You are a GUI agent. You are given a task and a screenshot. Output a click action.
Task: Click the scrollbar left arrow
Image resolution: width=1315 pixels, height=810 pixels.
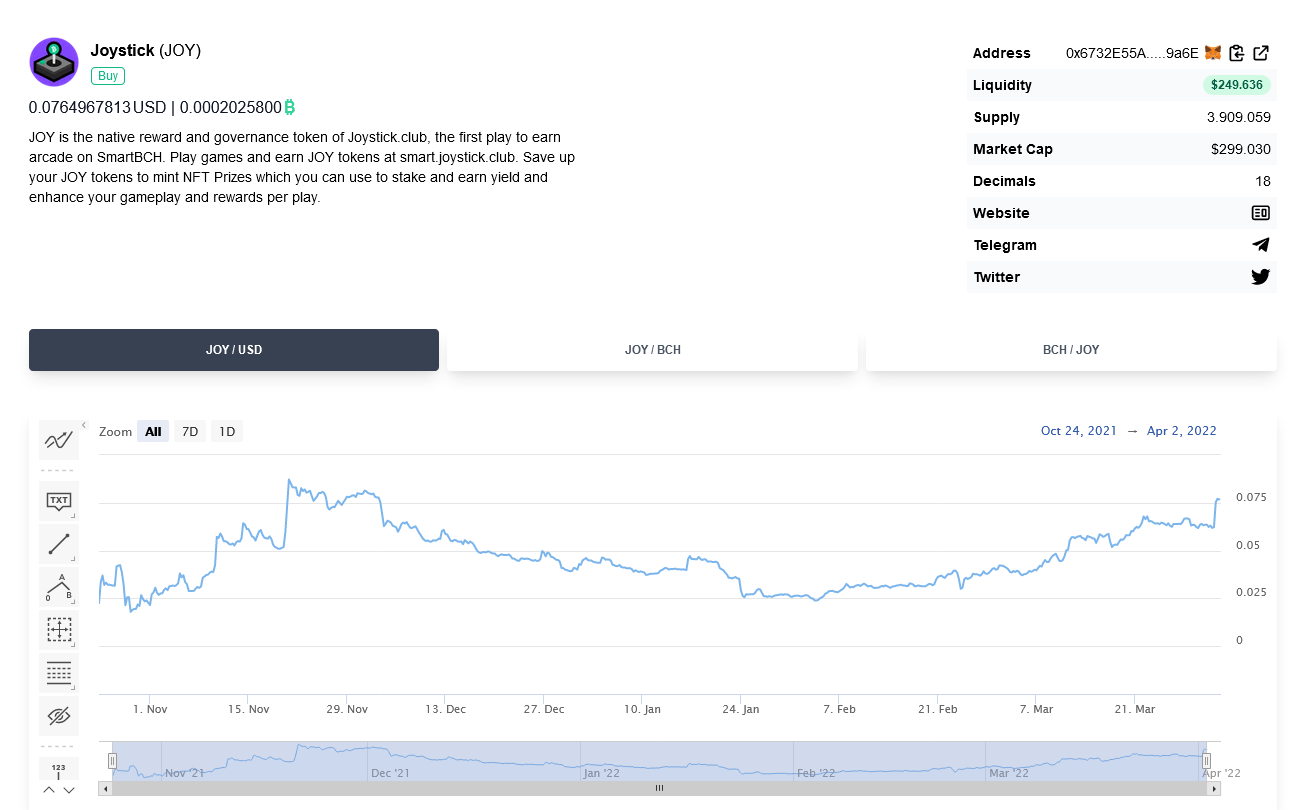(x=105, y=788)
